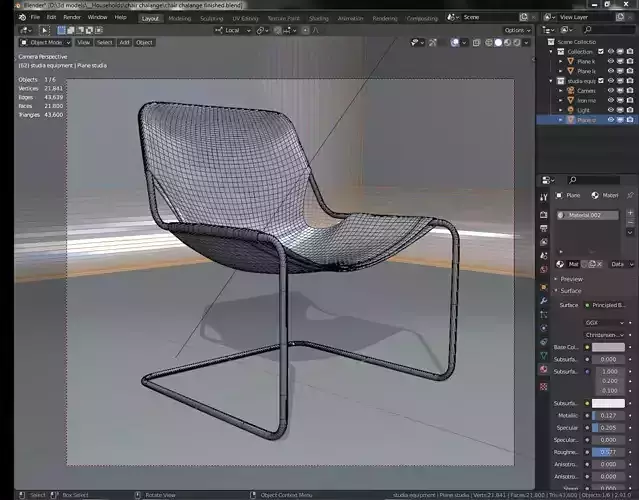This screenshot has width=639, height=500.
Task: Uncheck the studio equipment collection checkbox
Action: [601, 81]
